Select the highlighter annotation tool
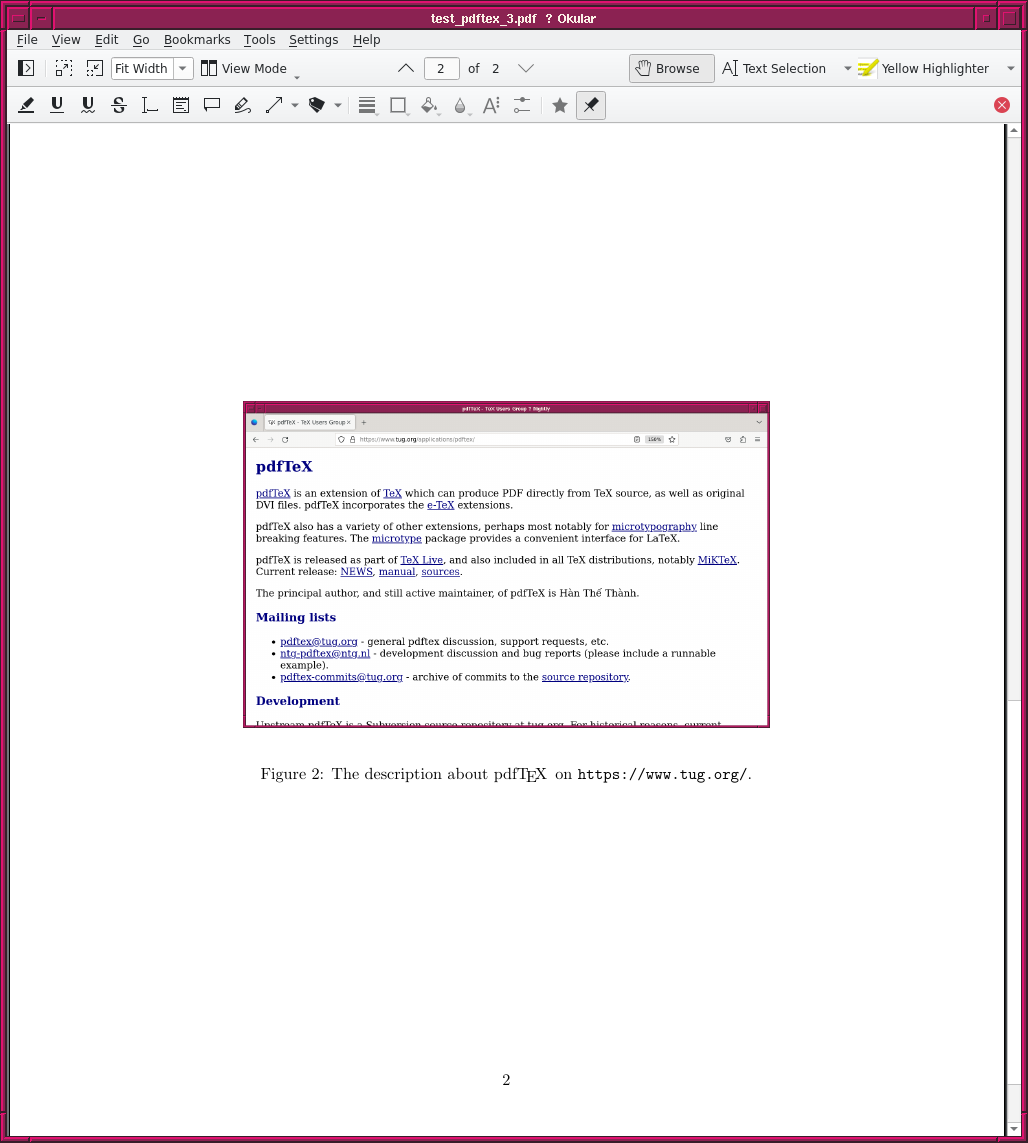The height and width of the screenshot is (1143, 1028). point(27,105)
